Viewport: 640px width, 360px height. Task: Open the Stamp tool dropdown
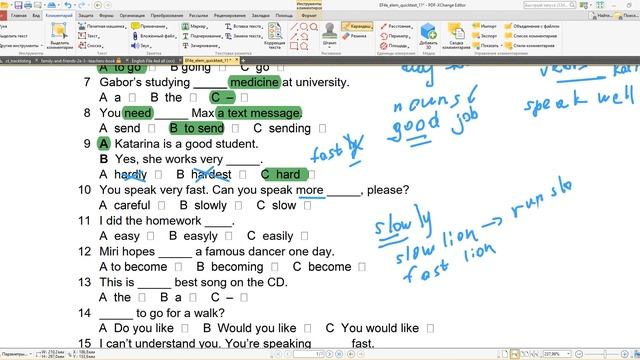tap(329, 47)
